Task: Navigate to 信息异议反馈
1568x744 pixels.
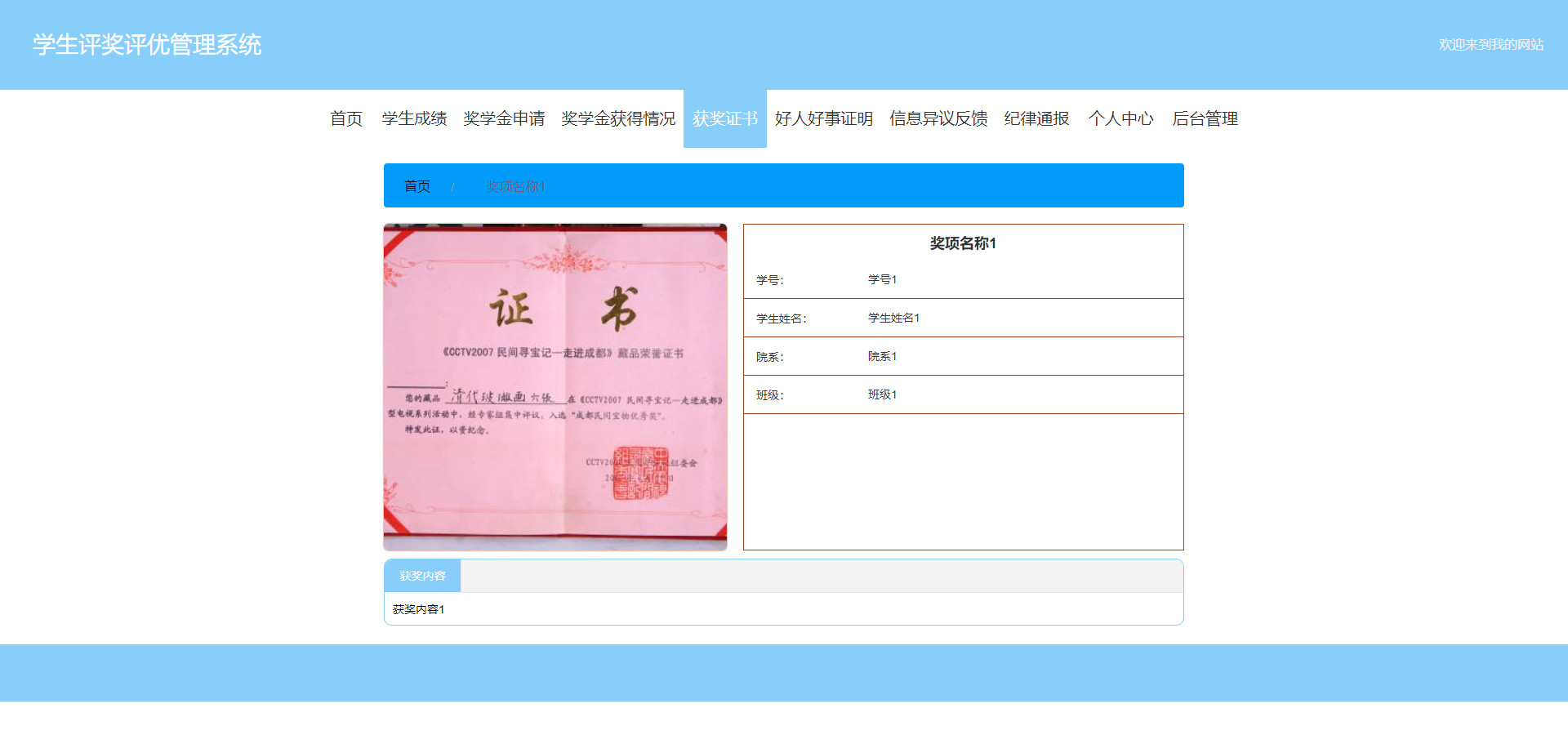Action: point(938,118)
